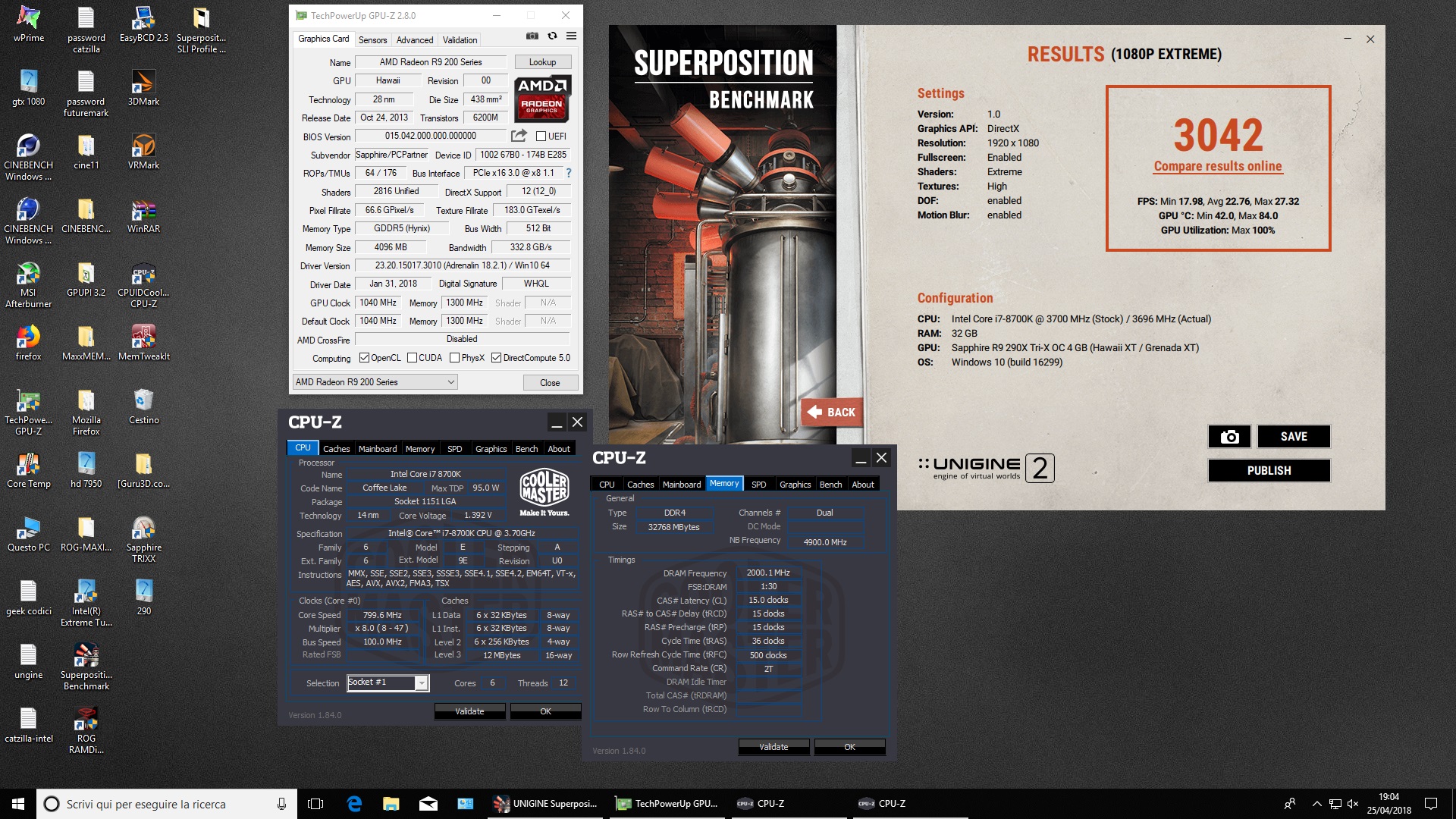Screen dimensions: 1456x819
Task: Open notification action center
Action: (x=1431, y=804)
